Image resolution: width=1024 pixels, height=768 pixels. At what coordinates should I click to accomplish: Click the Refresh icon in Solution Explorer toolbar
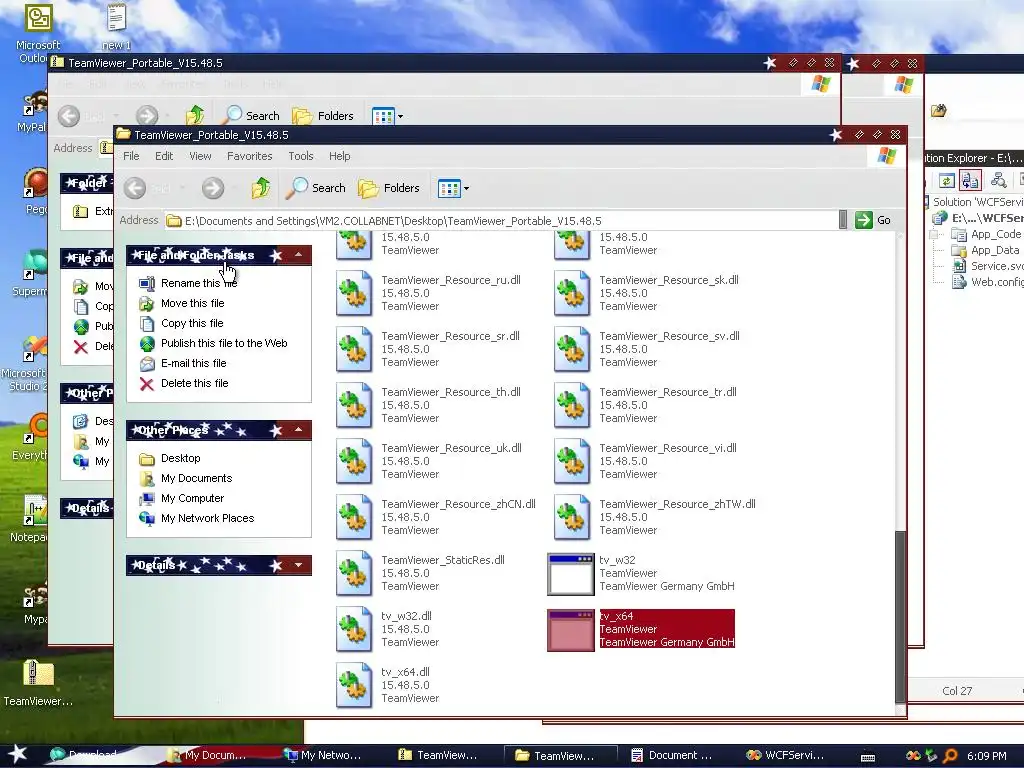point(946,180)
